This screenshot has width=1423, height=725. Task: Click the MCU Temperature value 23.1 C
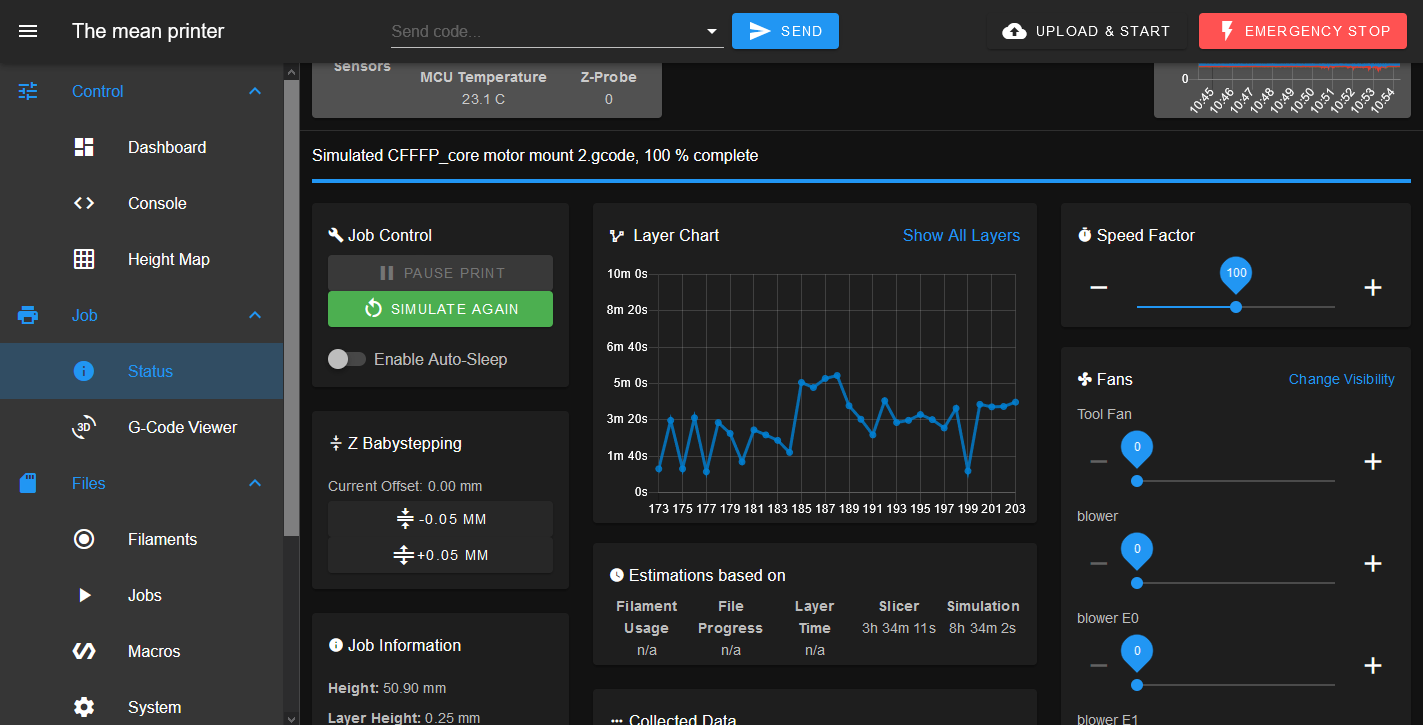point(483,99)
